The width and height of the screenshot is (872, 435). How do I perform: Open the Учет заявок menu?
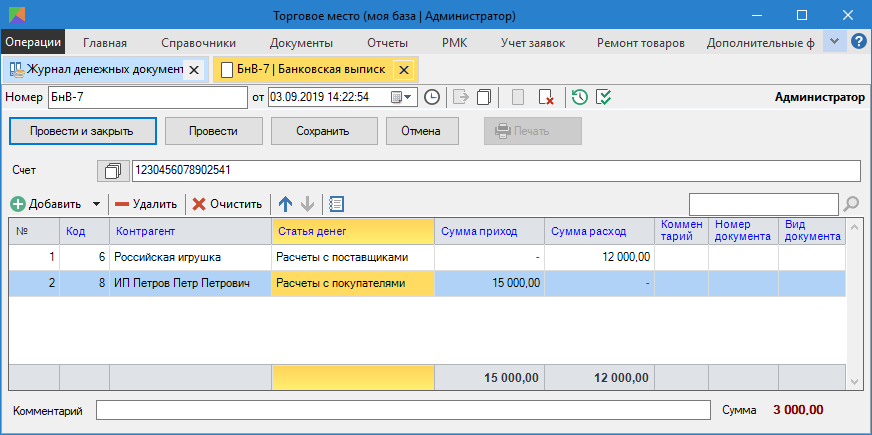coord(533,43)
